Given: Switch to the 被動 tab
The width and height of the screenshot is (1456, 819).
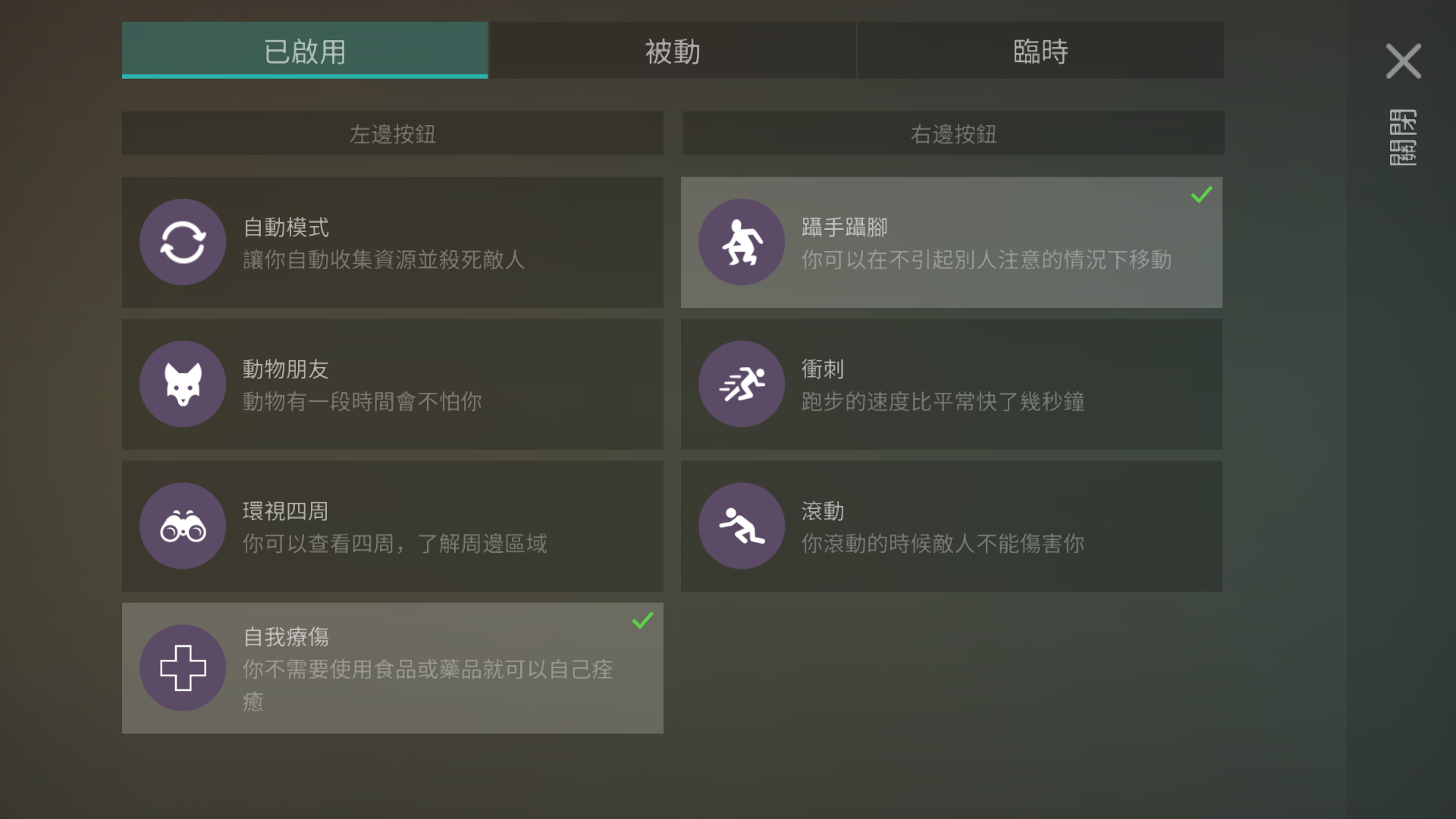Looking at the screenshot, I should 673,51.
